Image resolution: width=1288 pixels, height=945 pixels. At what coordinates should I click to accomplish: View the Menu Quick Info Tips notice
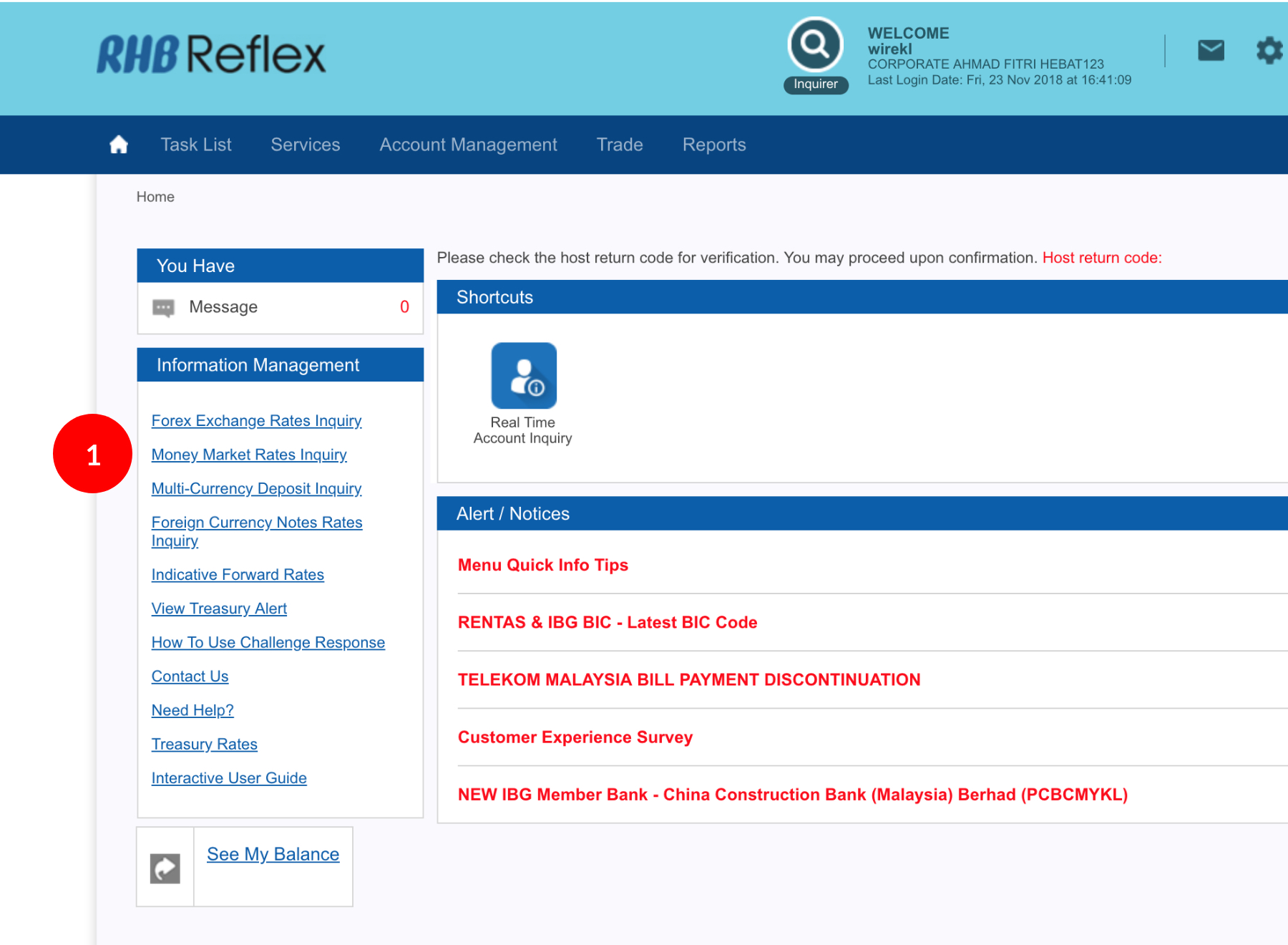542,565
